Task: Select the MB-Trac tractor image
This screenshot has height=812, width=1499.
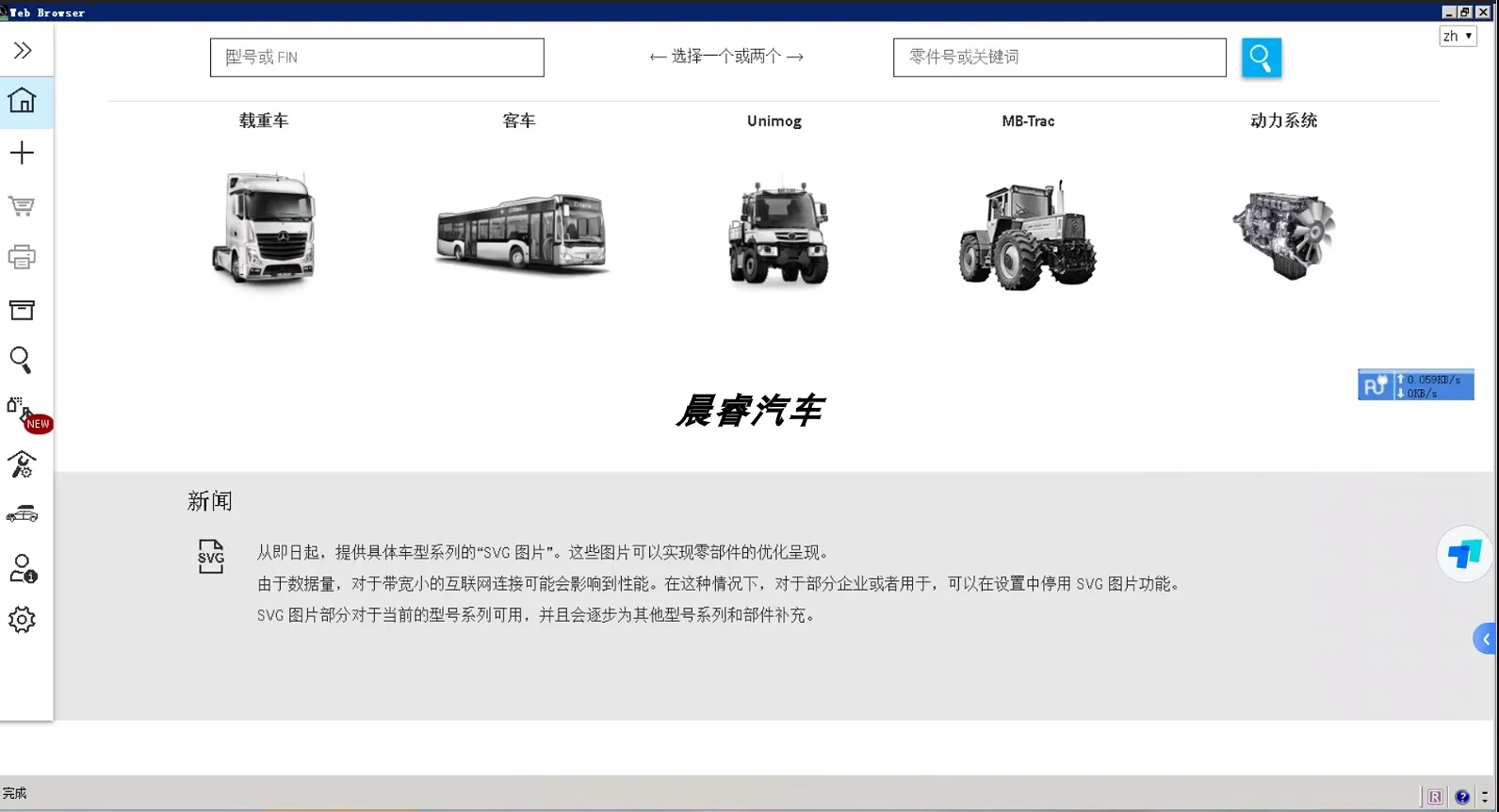Action: tap(1028, 235)
